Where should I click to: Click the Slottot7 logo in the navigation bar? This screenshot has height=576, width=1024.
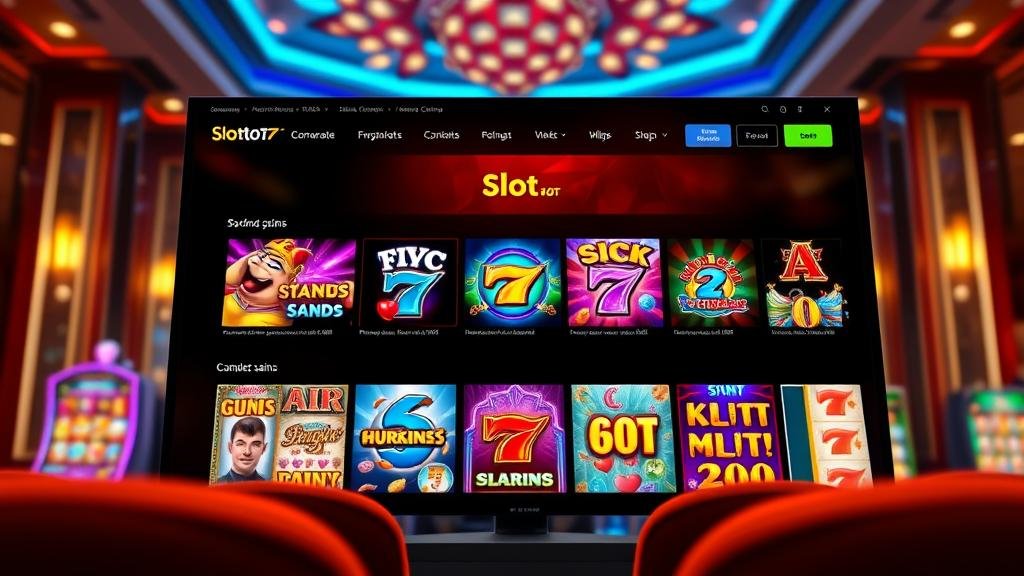pos(246,135)
